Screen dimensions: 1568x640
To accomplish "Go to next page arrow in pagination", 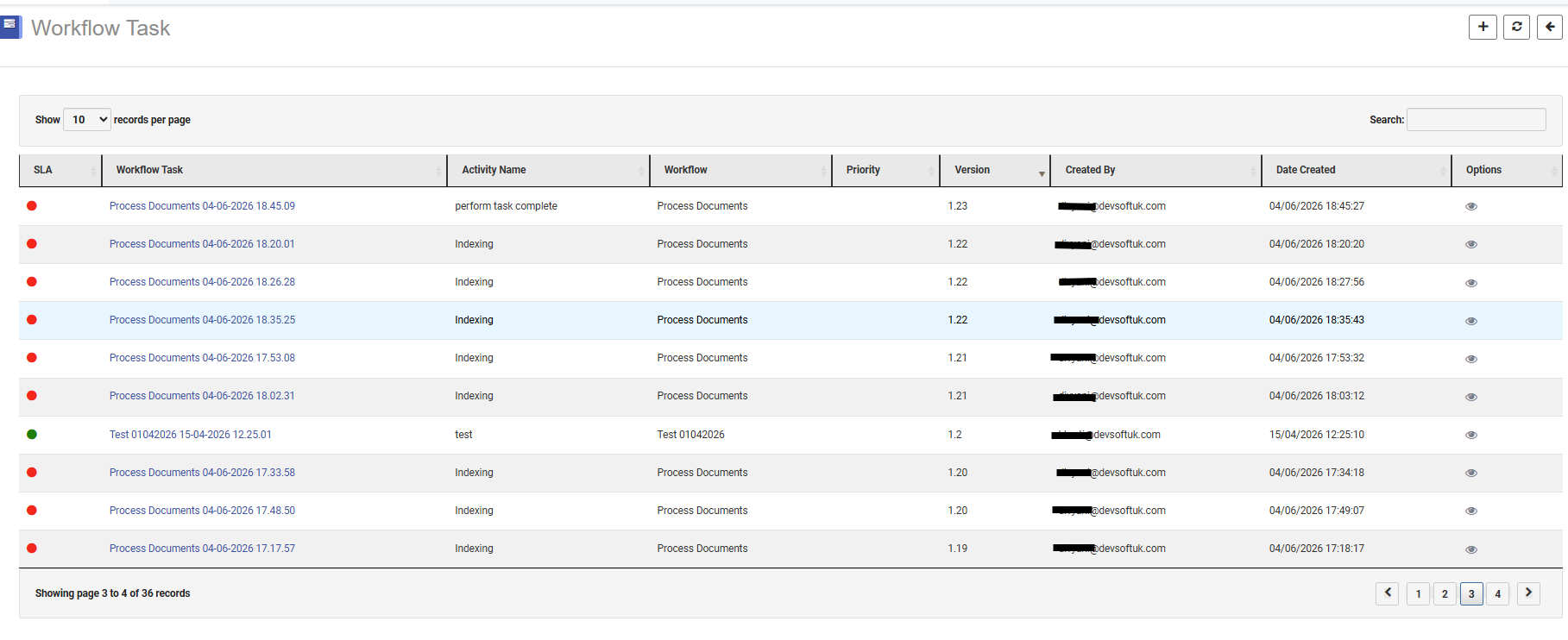I will (x=1528, y=593).
